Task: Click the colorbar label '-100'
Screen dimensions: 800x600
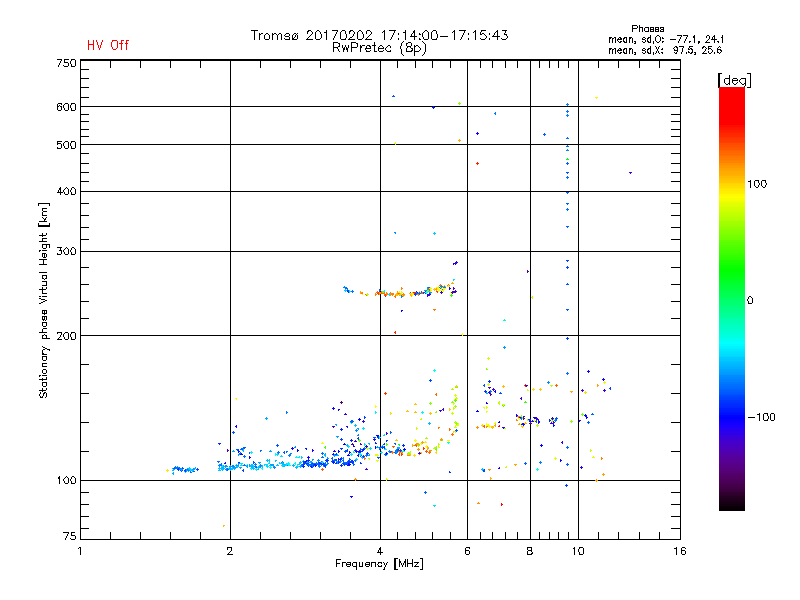Action: point(761,417)
